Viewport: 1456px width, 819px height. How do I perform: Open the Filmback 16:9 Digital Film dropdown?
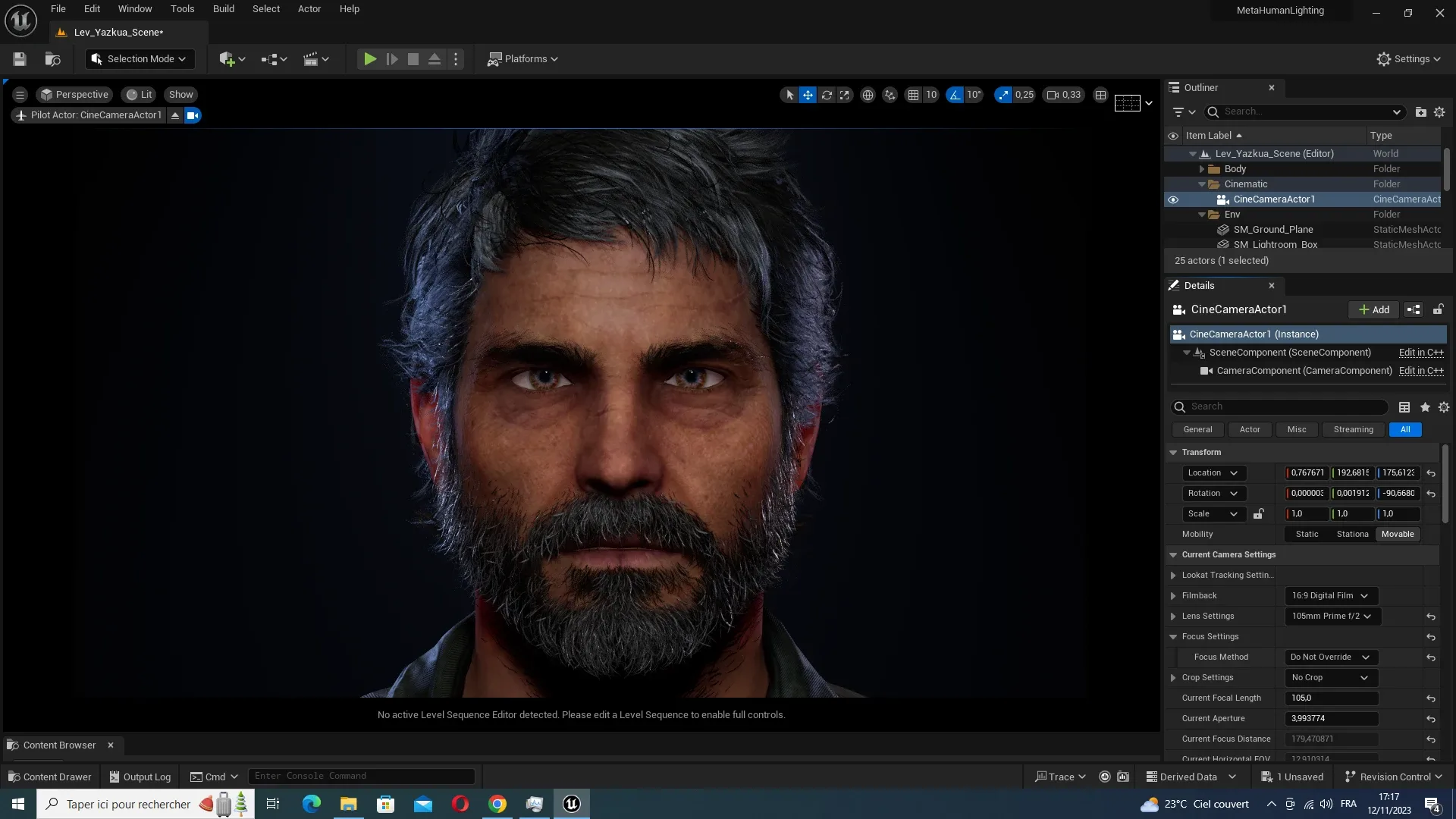tap(1331, 595)
